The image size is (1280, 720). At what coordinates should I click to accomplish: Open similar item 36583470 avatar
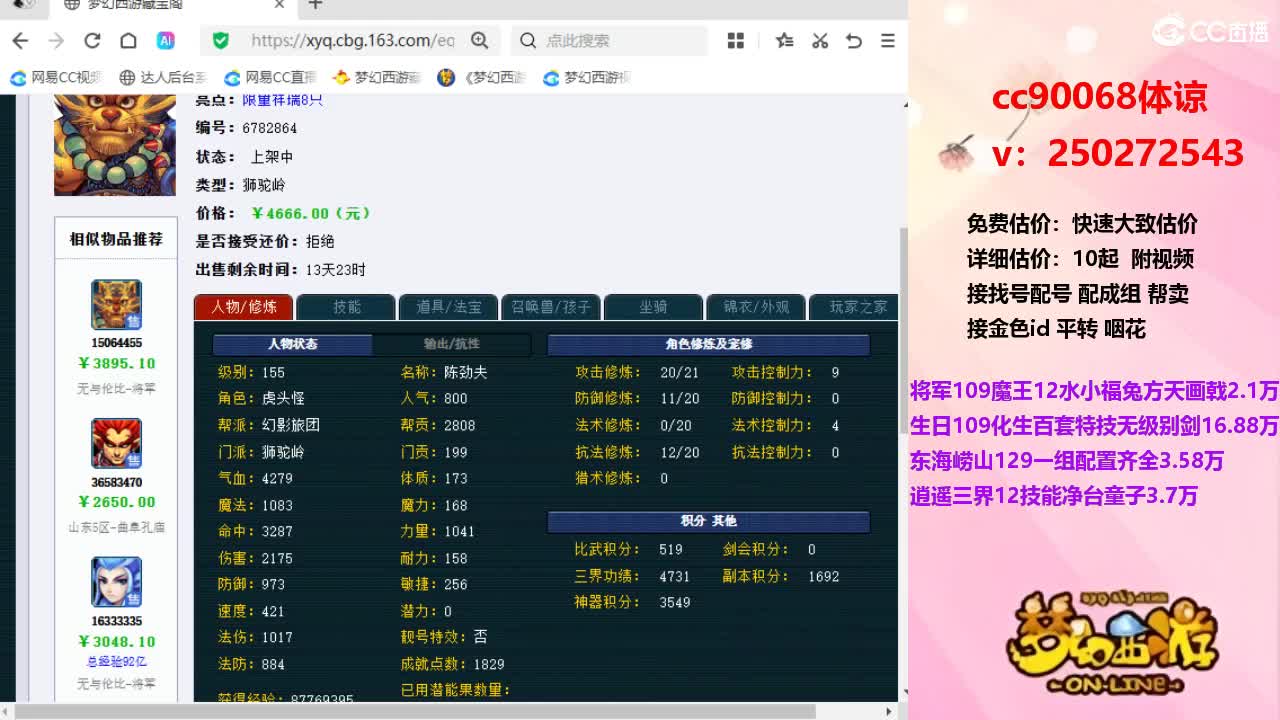pyautogui.click(x=117, y=444)
